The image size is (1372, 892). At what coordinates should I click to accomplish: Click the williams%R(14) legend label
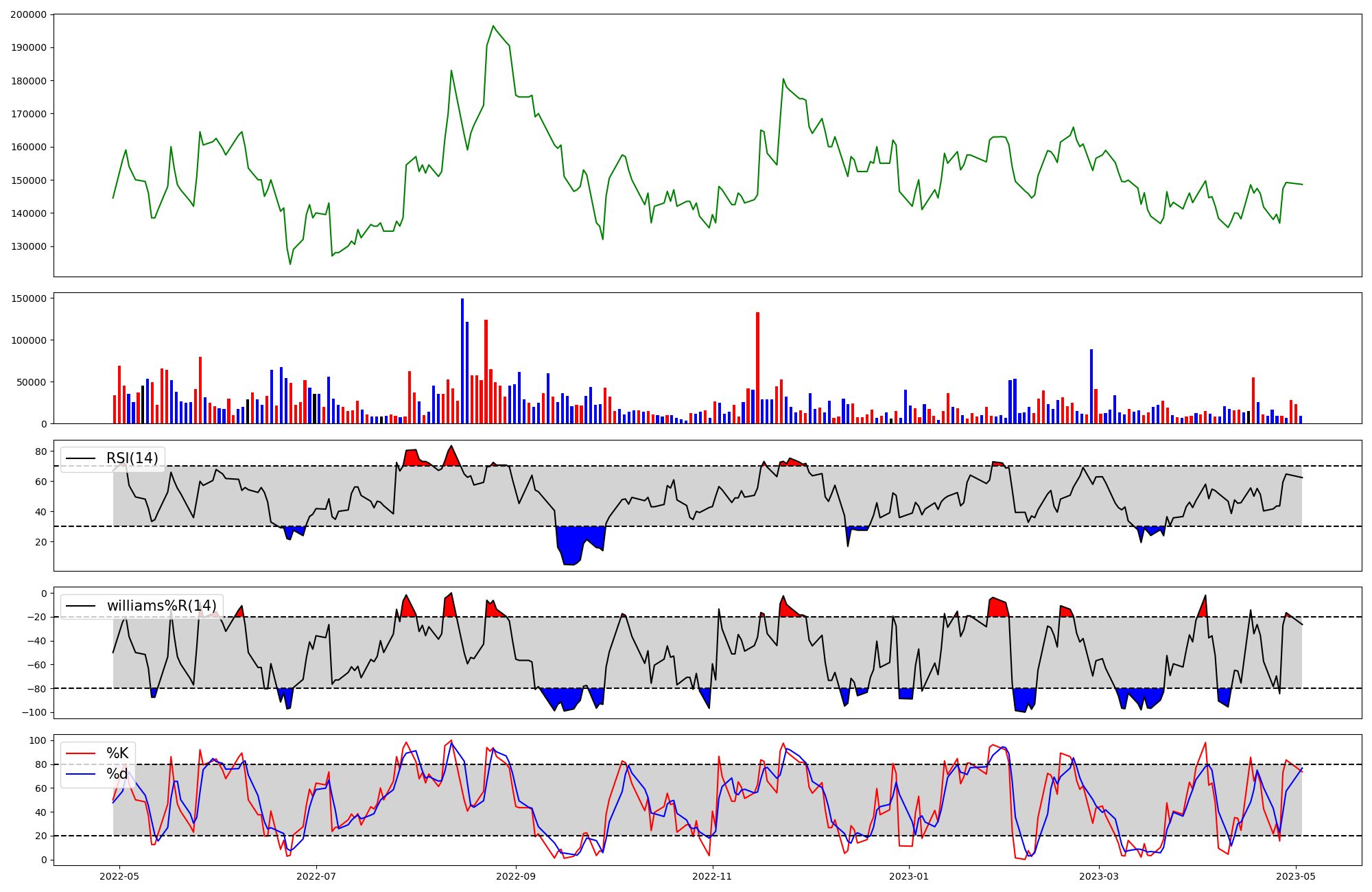[161, 606]
